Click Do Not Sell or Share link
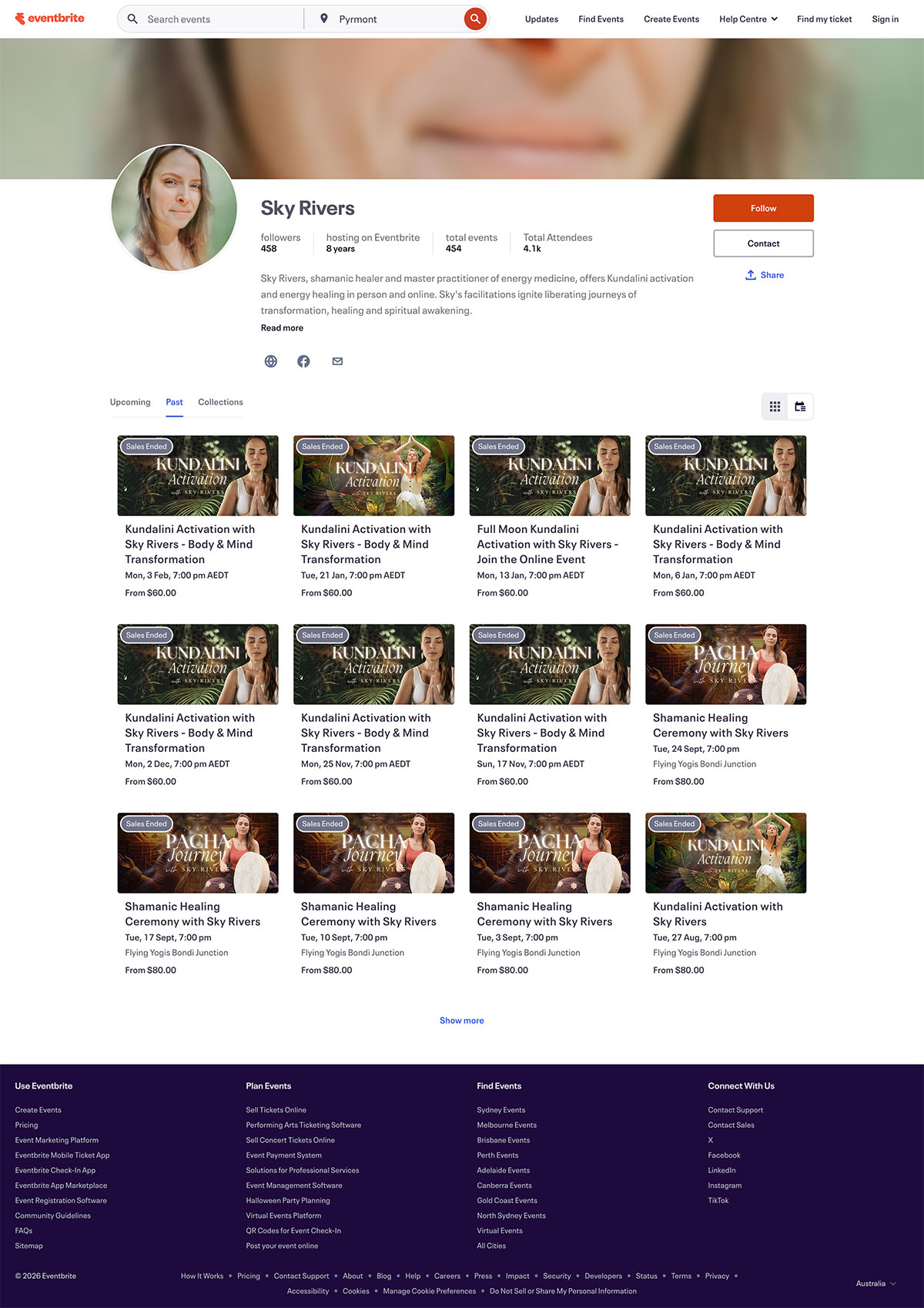Image resolution: width=924 pixels, height=1308 pixels. click(563, 1291)
